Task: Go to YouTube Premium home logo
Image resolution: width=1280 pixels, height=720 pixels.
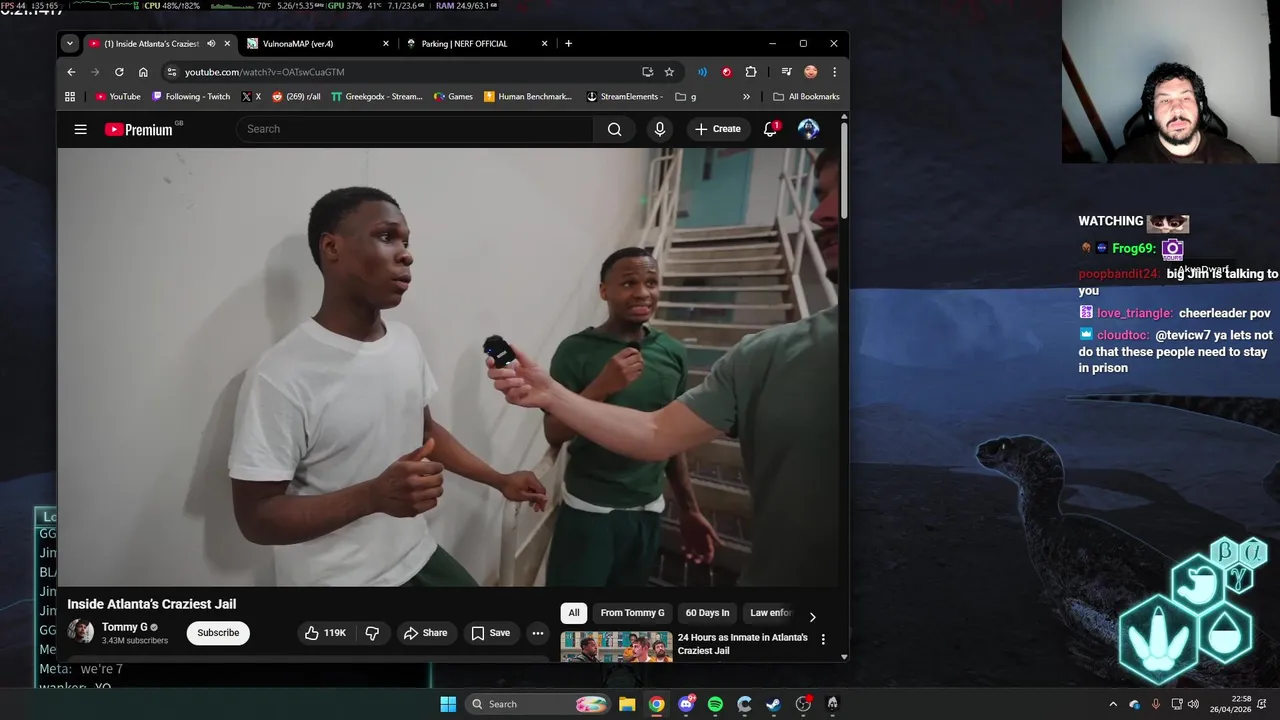Action: click(138, 129)
